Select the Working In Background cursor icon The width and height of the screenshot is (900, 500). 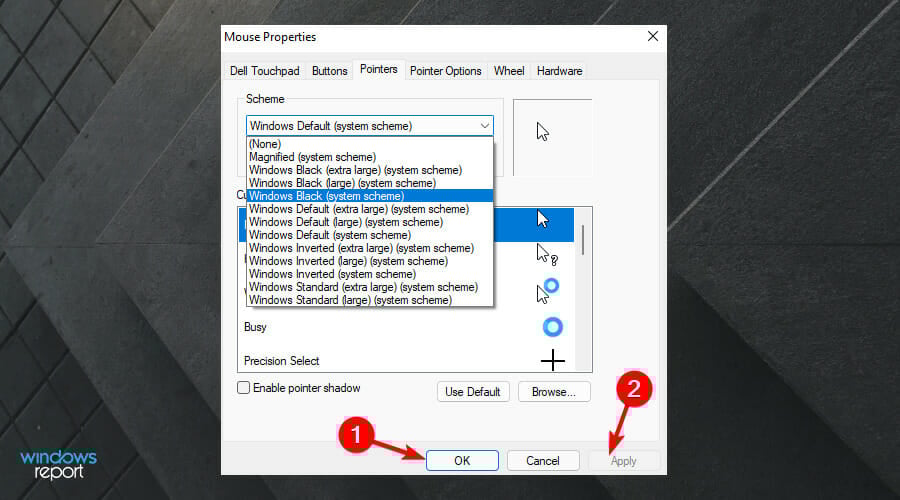click(547, 291)
